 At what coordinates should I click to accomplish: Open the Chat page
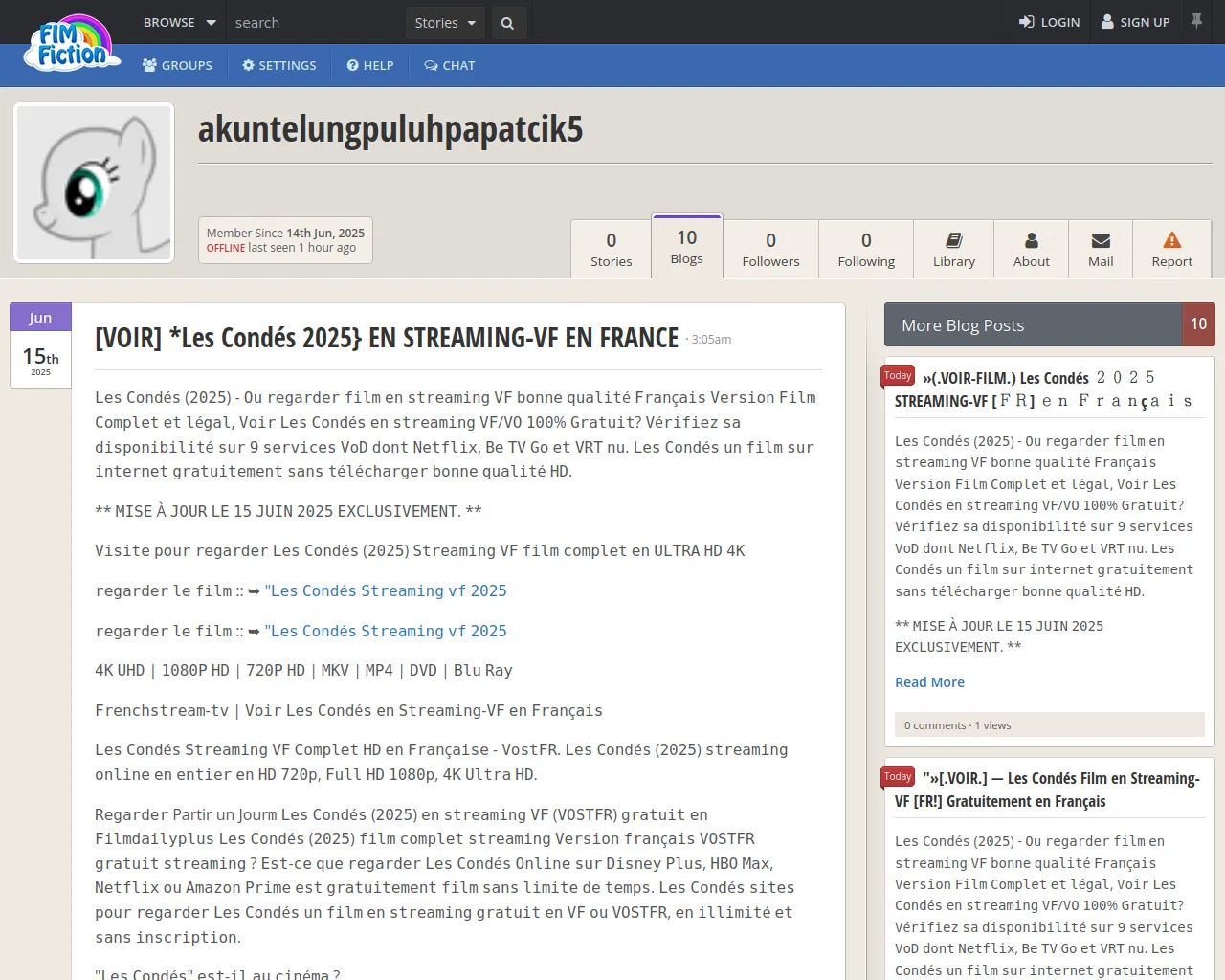point(449,65)
